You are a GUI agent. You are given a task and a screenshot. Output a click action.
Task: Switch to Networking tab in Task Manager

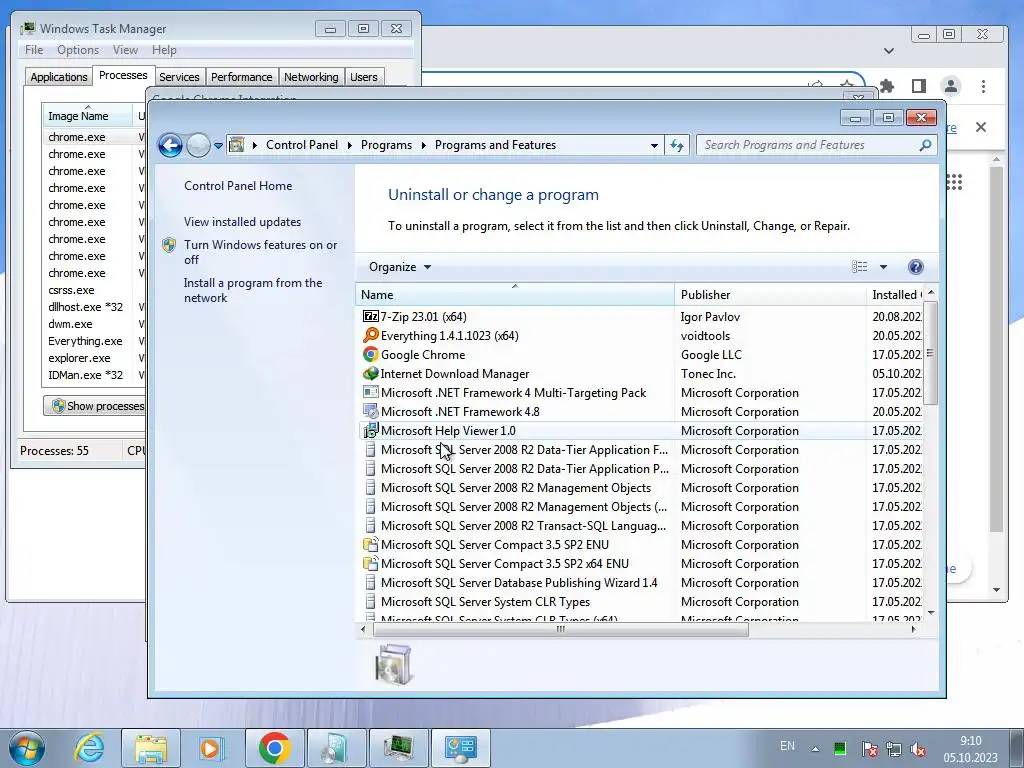click(311, 77)
